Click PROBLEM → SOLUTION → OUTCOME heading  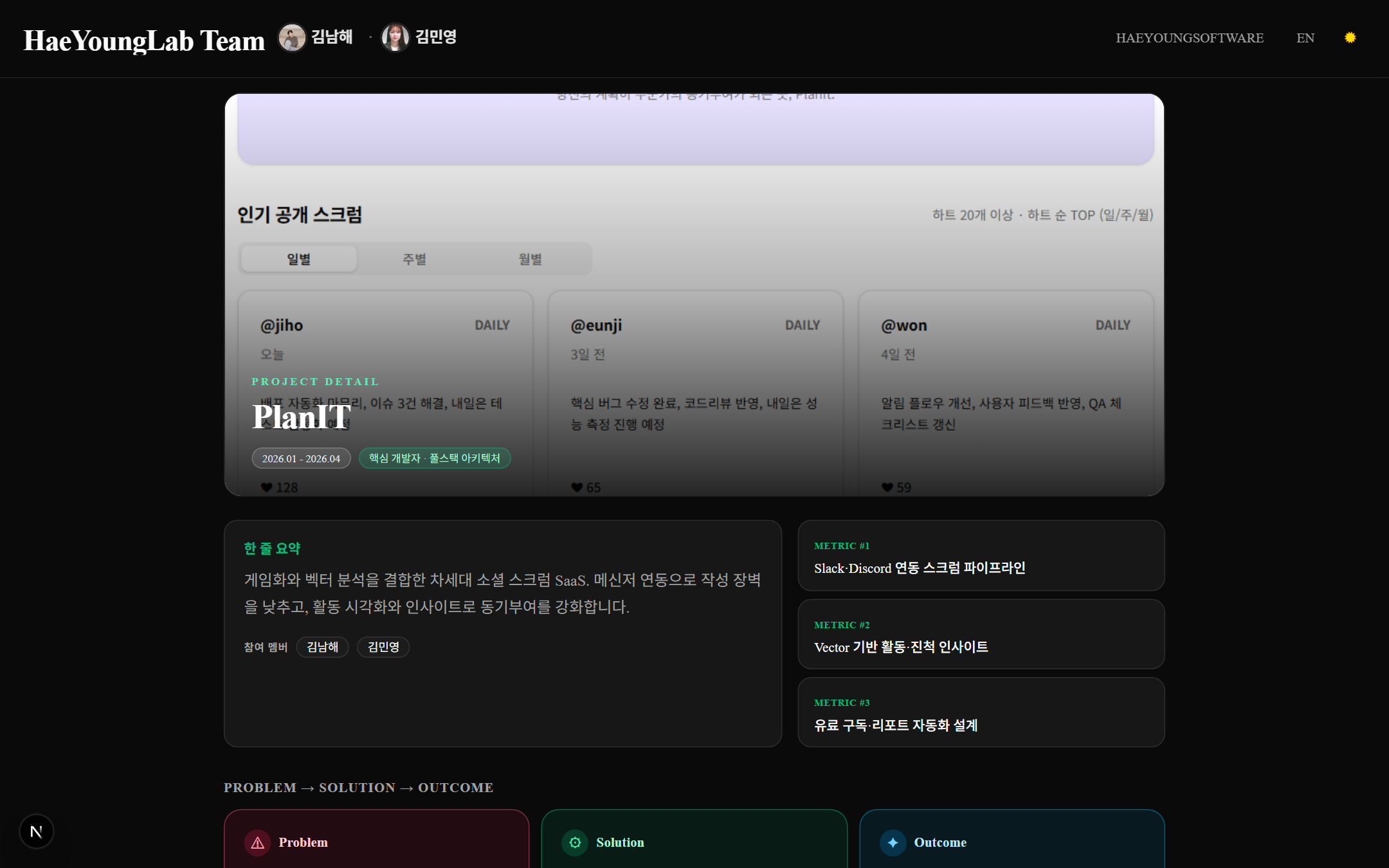coord(359,788)
